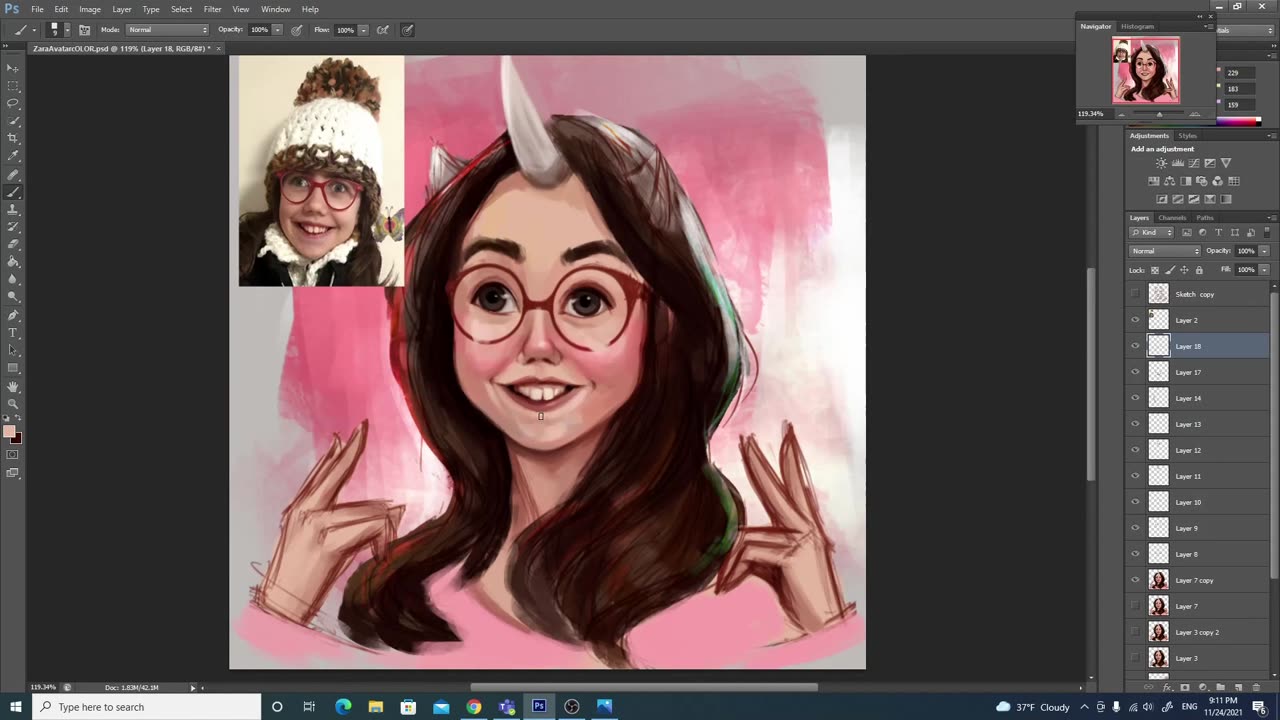The width and height of the screenshot is (1280, 720).
Task: Click the Windows search box
Action: pos(146,707)
